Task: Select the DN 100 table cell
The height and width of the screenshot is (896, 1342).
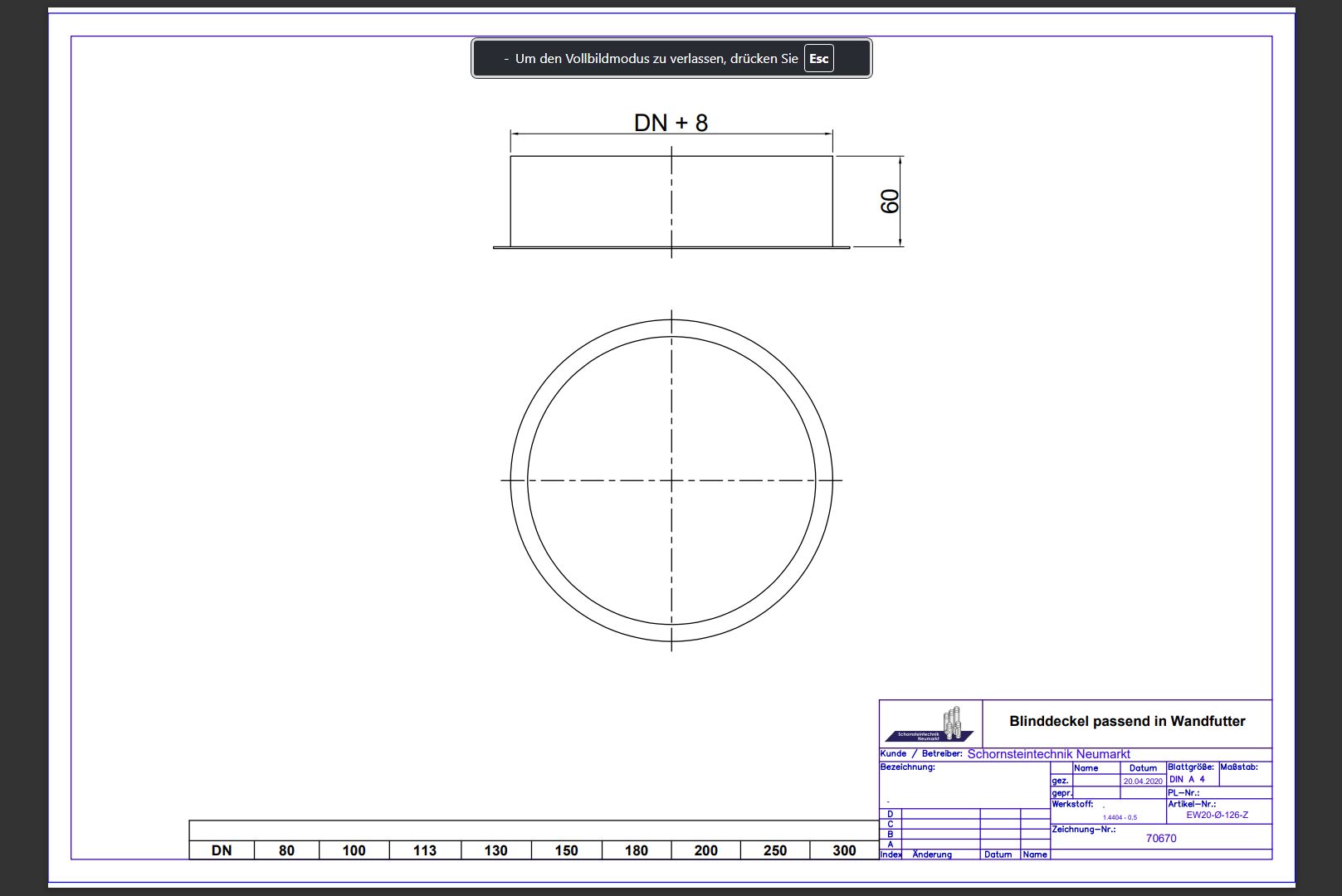Action: tap(354, 850)
